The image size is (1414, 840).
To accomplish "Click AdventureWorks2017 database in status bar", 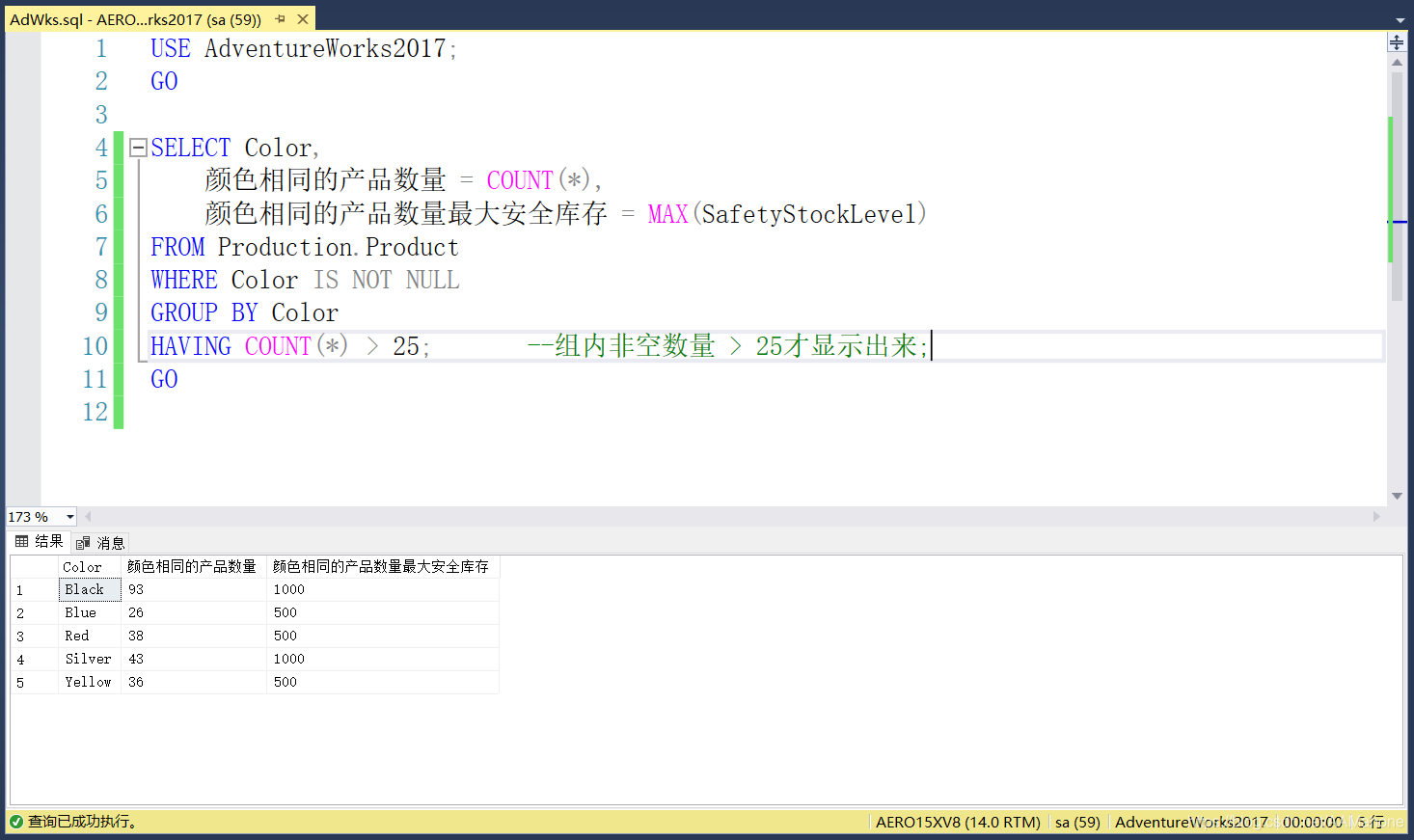I will 1191,822.
